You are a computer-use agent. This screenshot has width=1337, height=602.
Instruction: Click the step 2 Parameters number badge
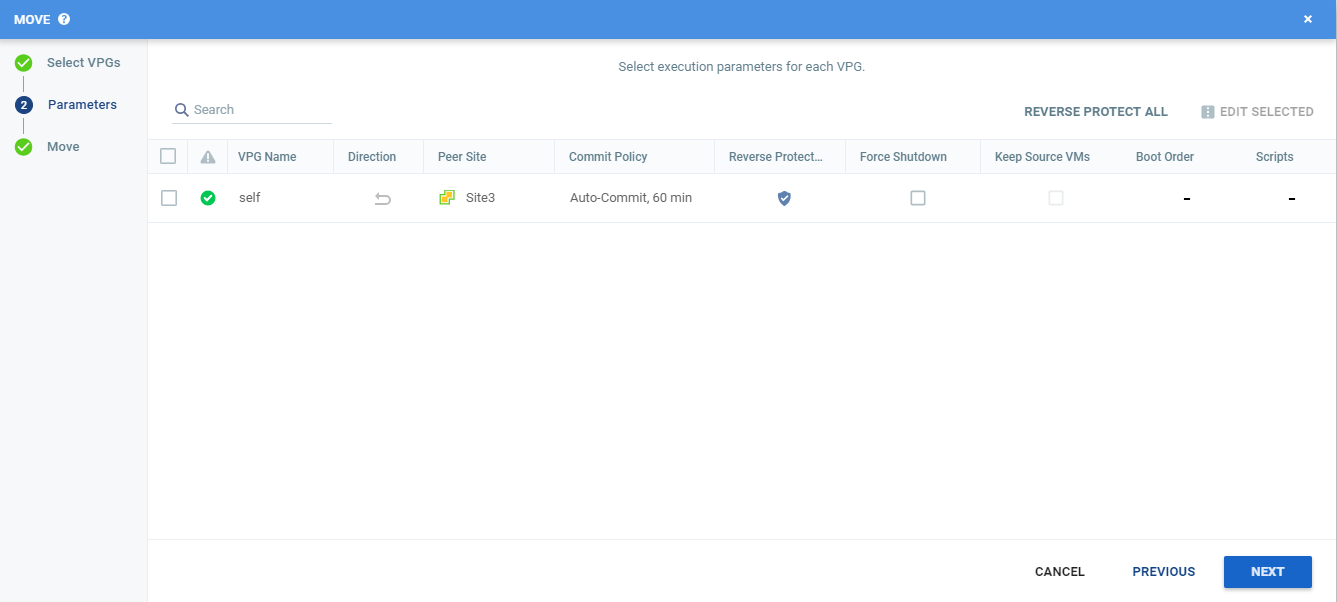[x=24, y=105]
